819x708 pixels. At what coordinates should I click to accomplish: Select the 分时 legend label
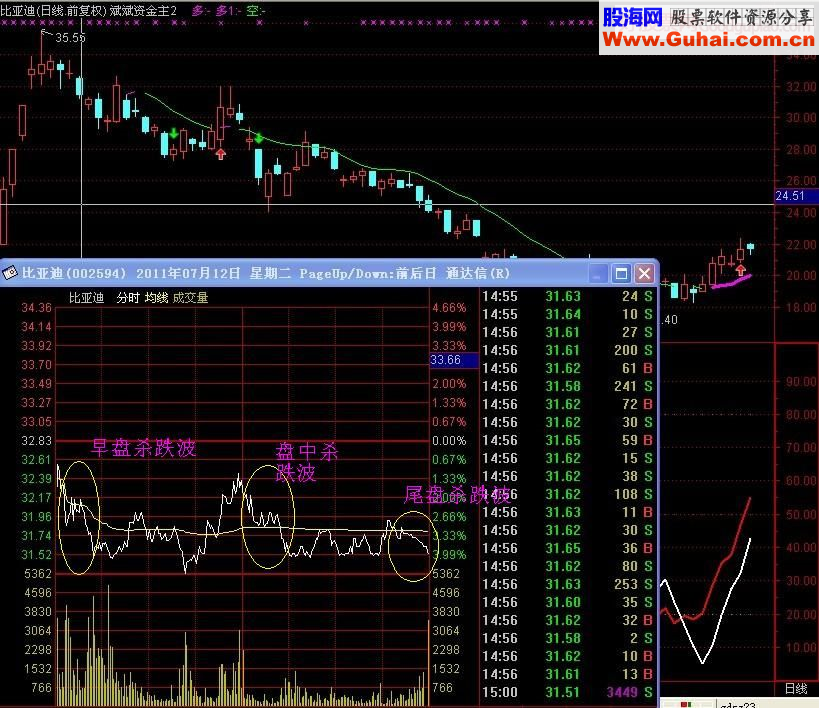(127, 298)
